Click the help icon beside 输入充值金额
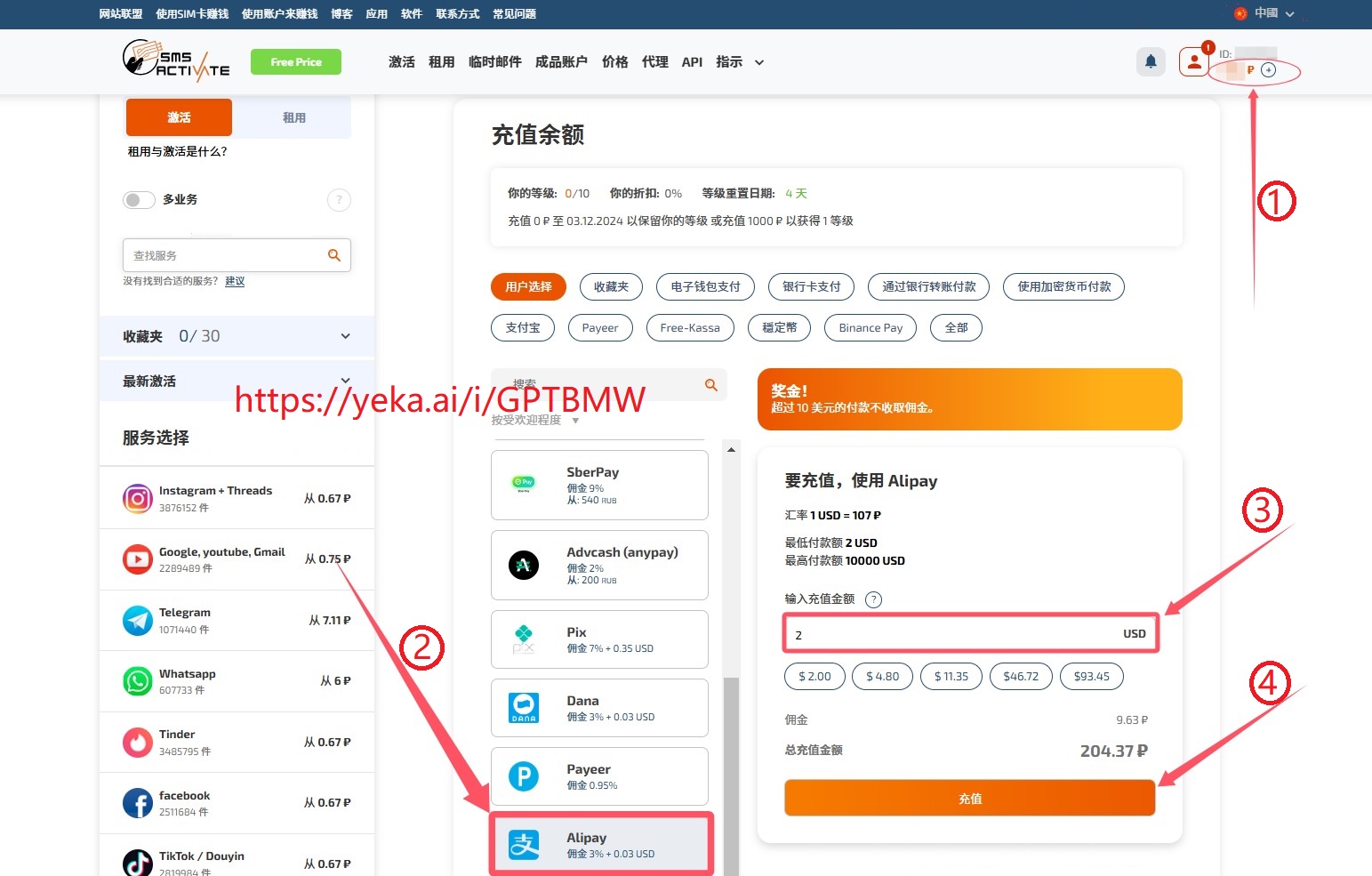1372x876 pixels. pos(874,599)
